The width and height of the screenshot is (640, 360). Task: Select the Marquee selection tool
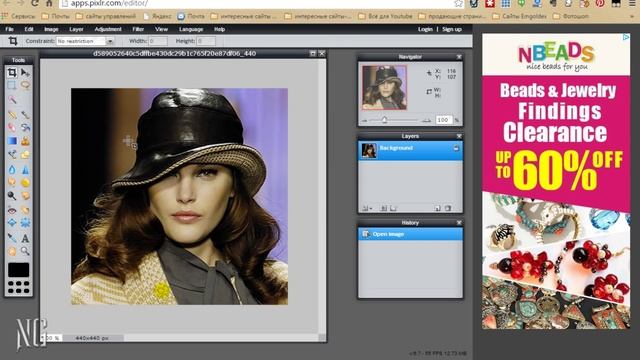pyautogui.click(x=12, y=85)
